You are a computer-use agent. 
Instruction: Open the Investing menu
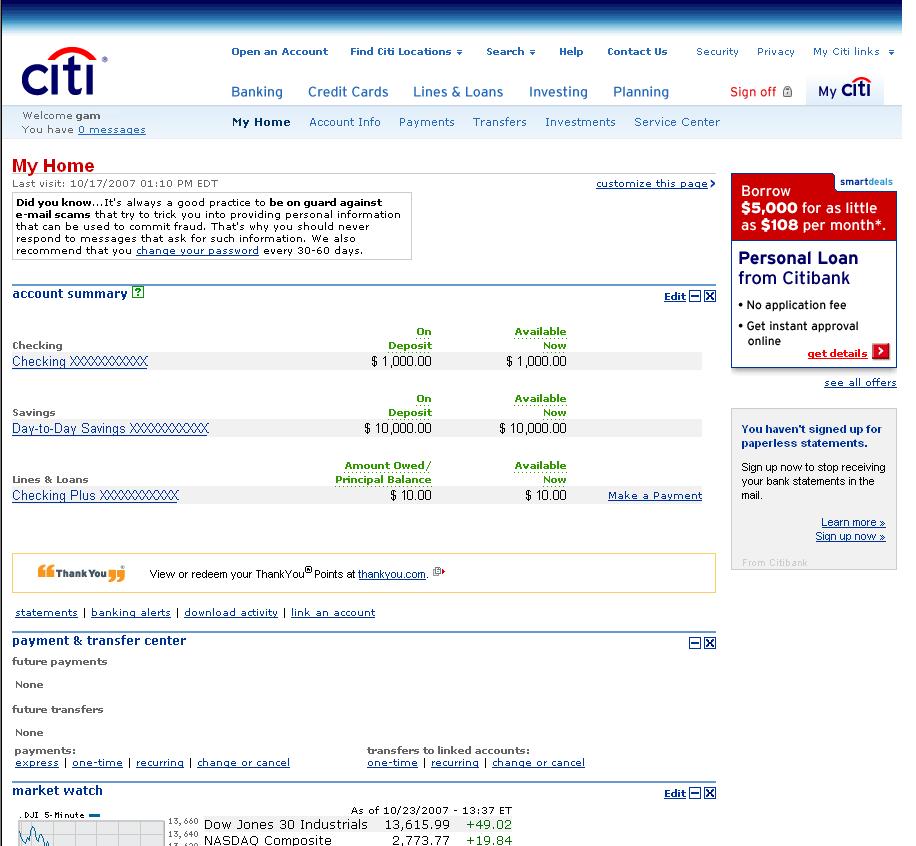point(558,92)
